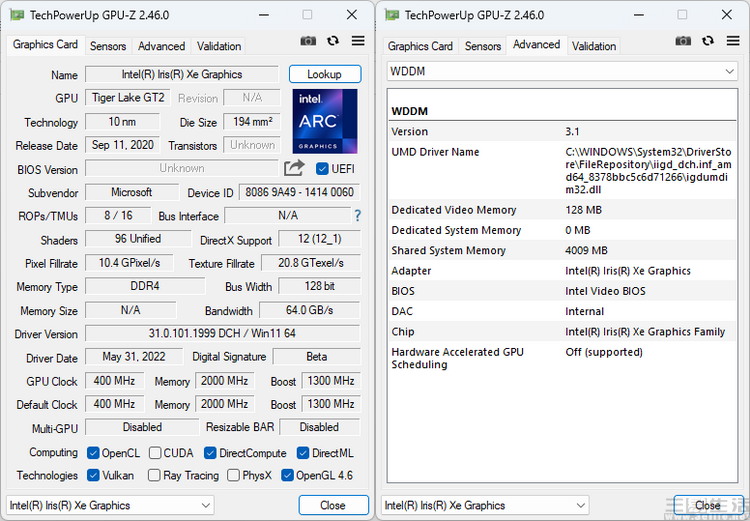Click the UMD Driver Name row
The width and height of the screenshot is (750, 521).
point(562,170)
